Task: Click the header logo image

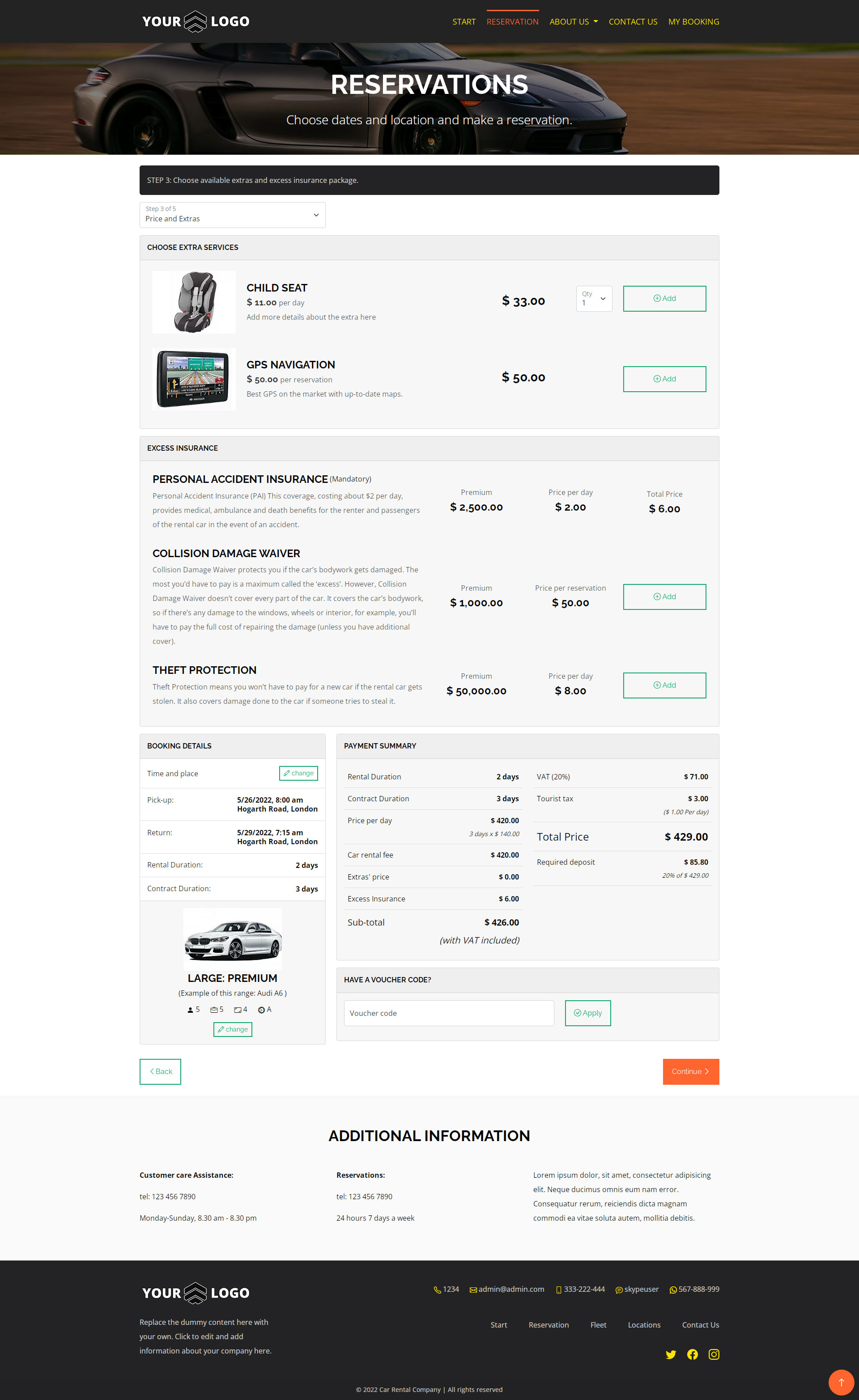Action: click(x=196, y=21)
